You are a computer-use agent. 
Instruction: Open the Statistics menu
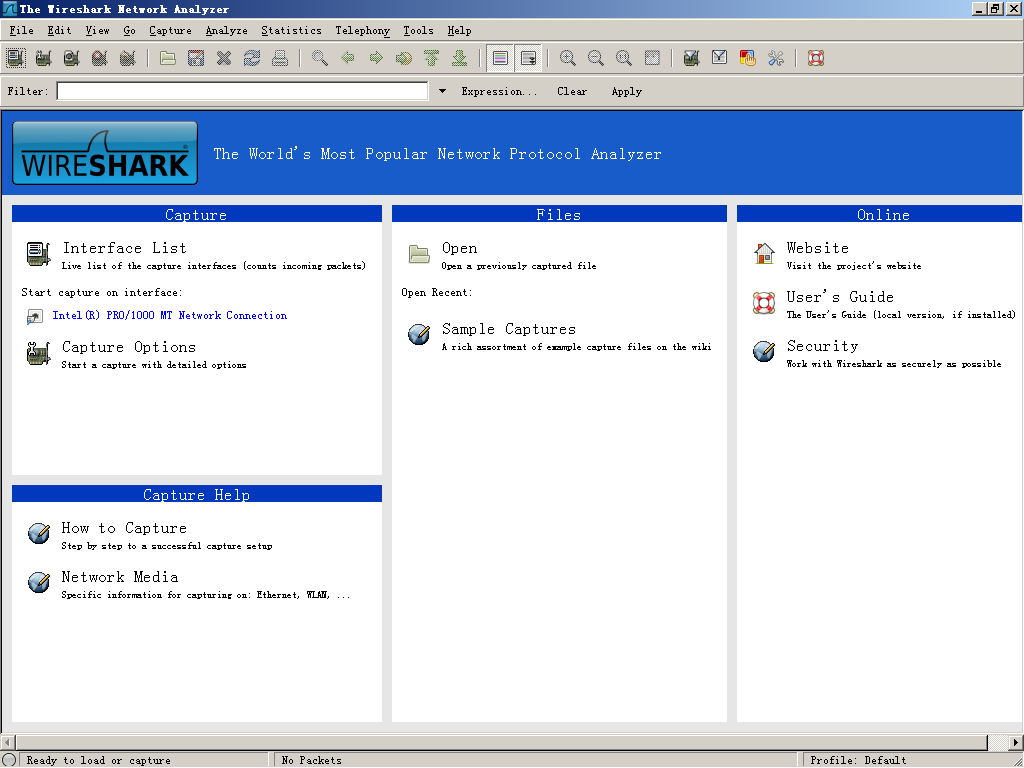click(x=291, y=31)
